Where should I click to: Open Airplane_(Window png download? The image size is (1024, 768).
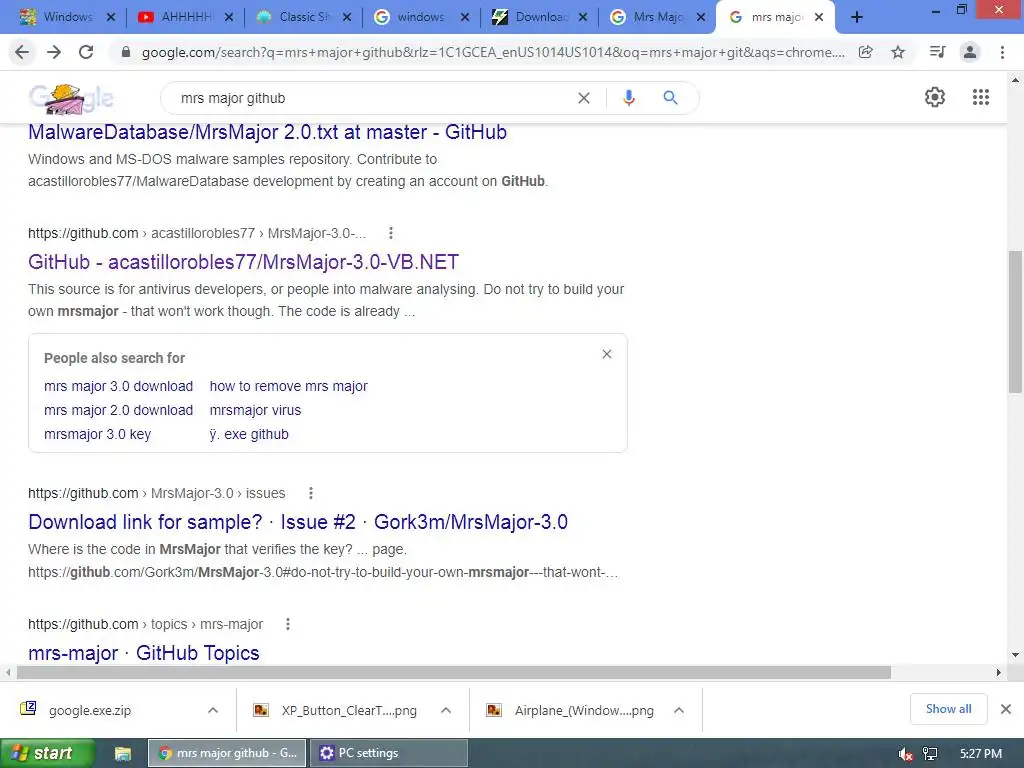[x=584, y=711]
